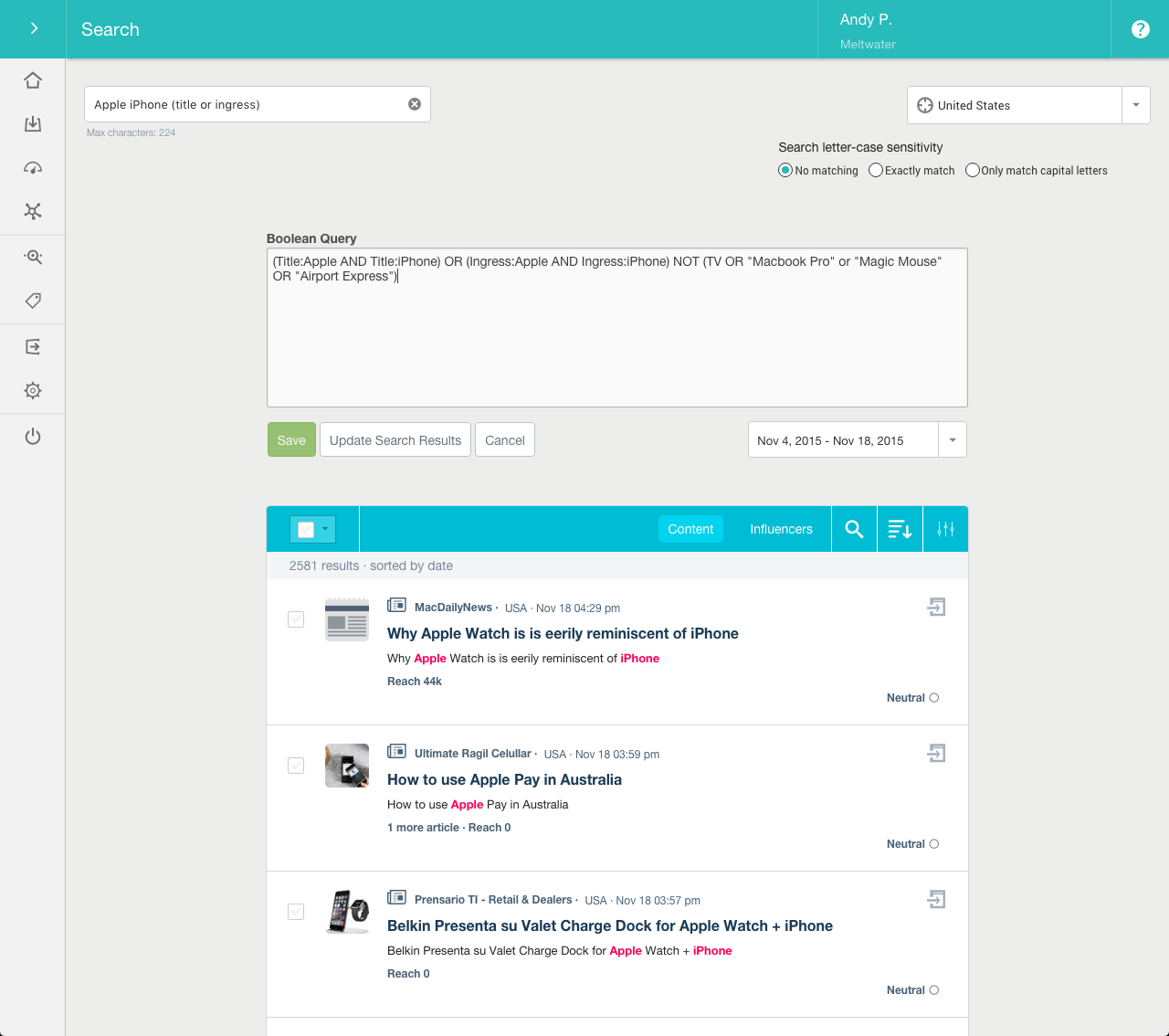Click news source icon beside MacDailyNews
This screenshot has height=1036, width=1169.
(x=396, y=605)
